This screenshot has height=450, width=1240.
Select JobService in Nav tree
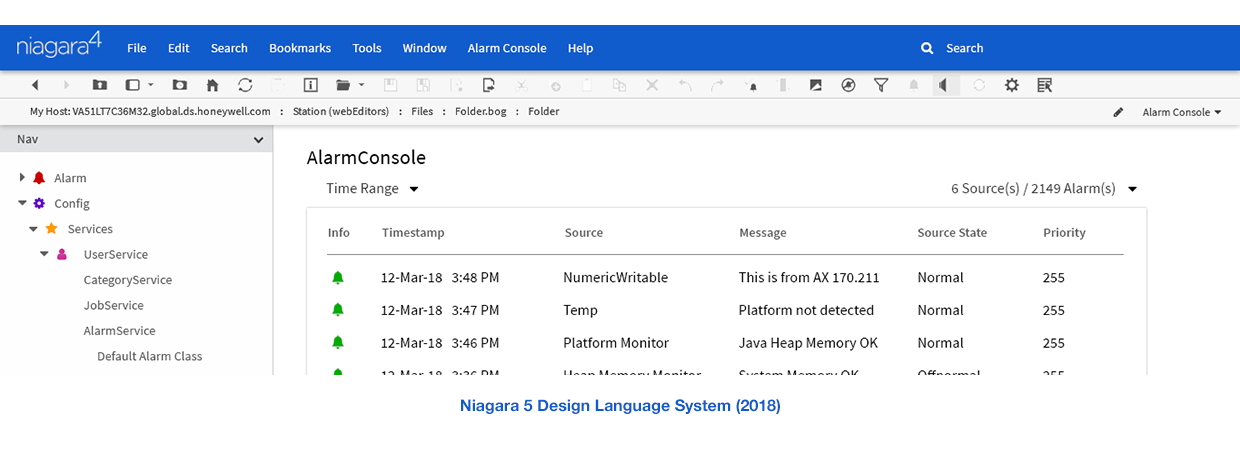tap(114, 305)
